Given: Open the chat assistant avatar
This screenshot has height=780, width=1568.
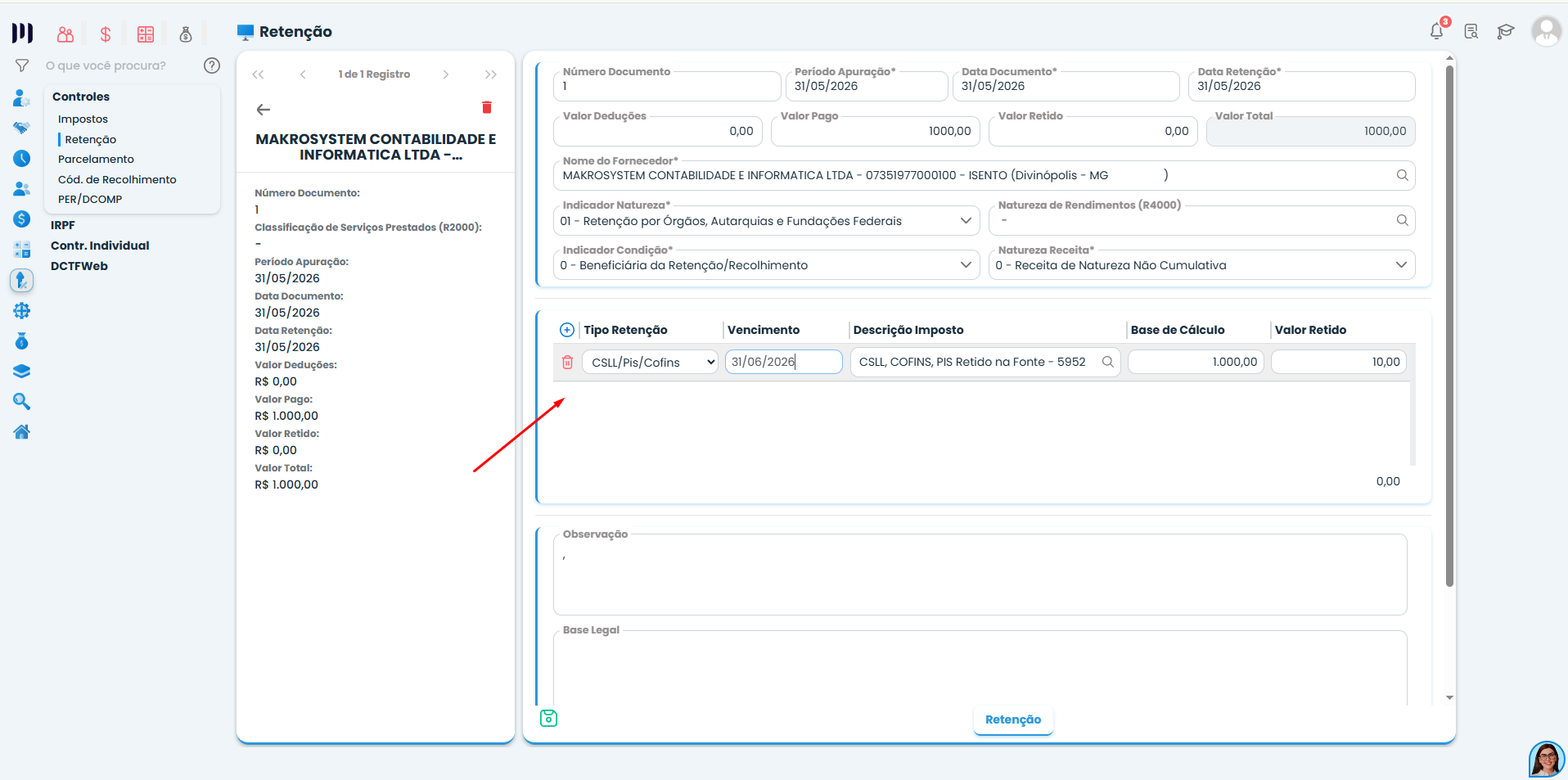Looking at the screenshot, I should pyautogui.click(x=1547, y=760).
